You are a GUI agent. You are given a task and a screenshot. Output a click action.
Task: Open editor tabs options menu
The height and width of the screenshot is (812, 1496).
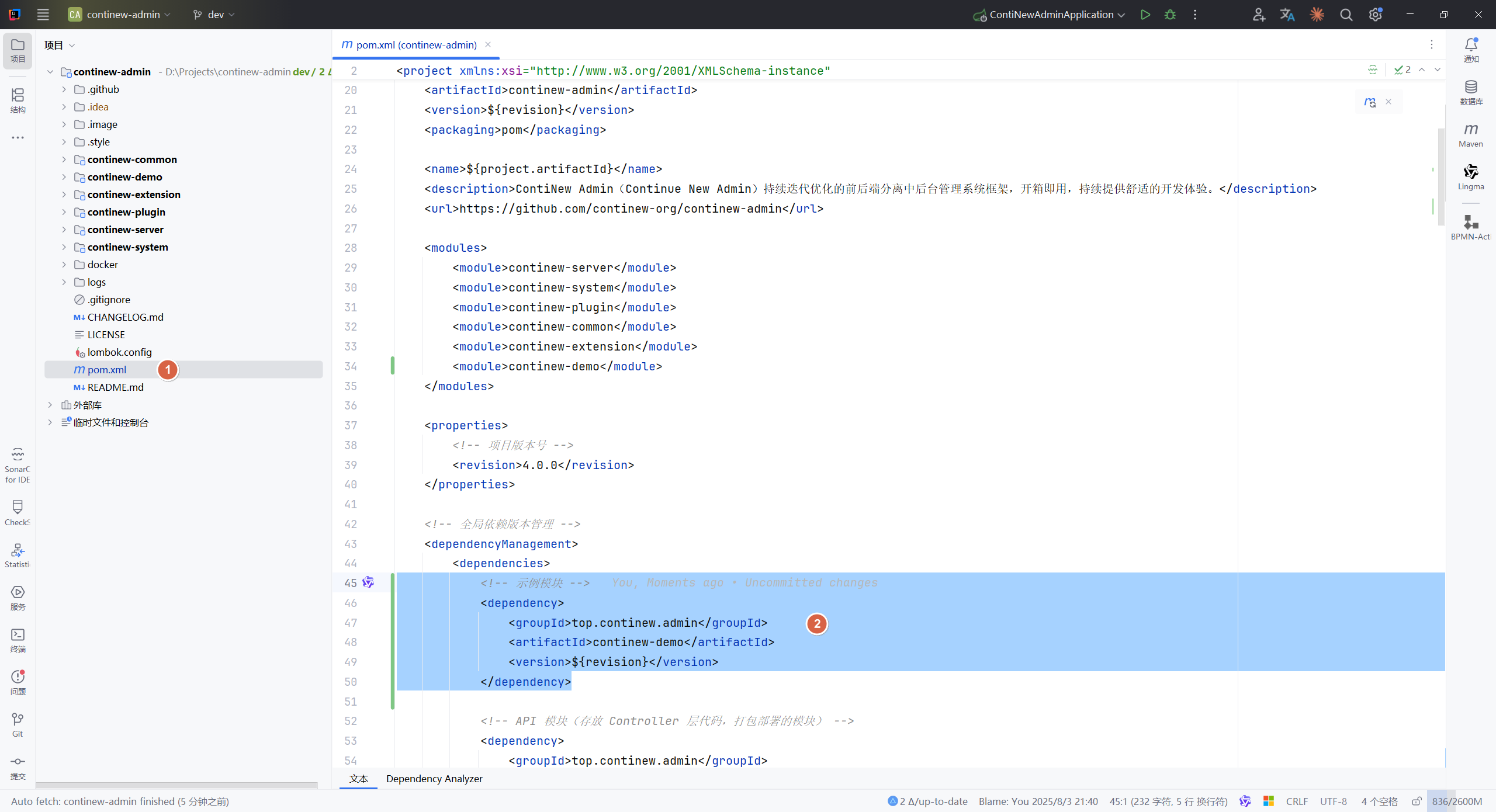(x=1432, y=44)
